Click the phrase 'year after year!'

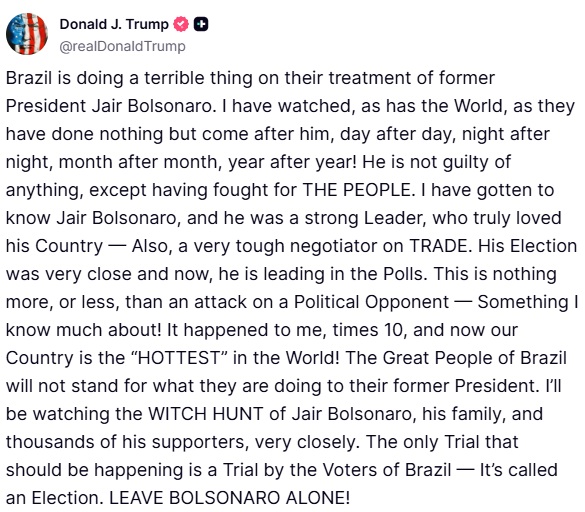292,162
